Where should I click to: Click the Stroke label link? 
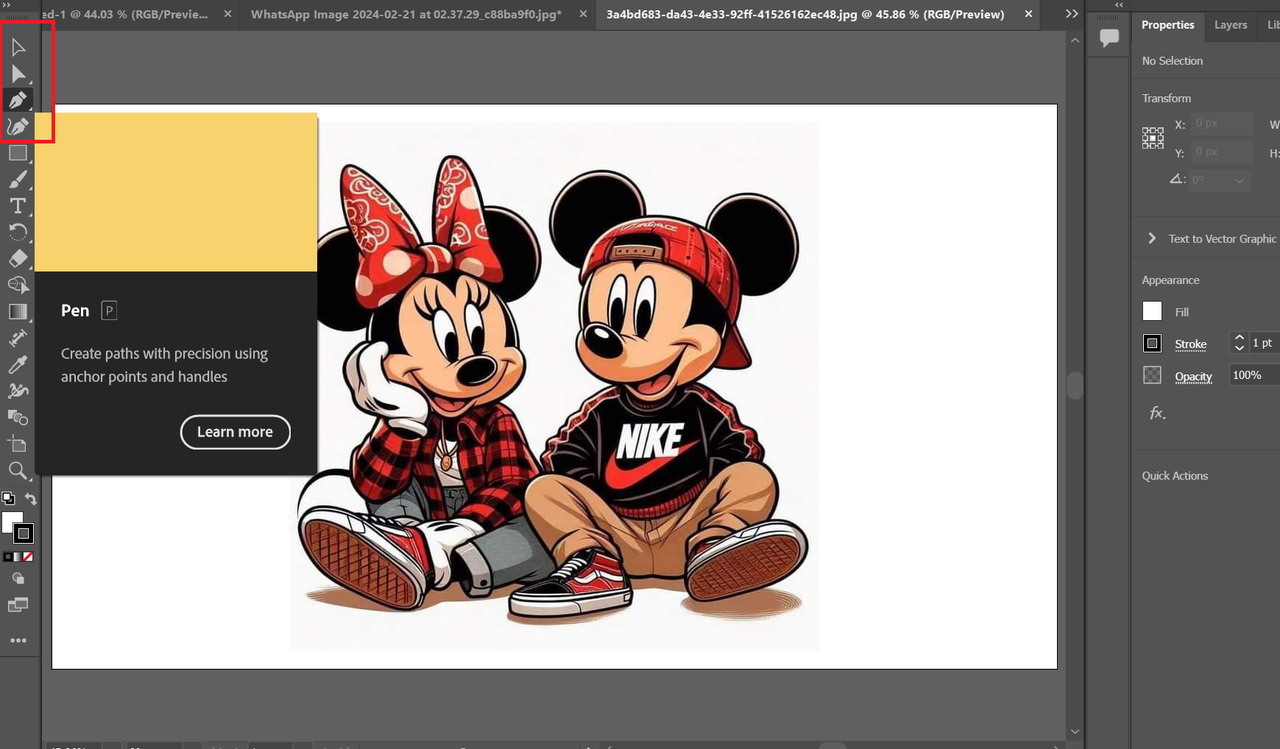pos(1190,344)
